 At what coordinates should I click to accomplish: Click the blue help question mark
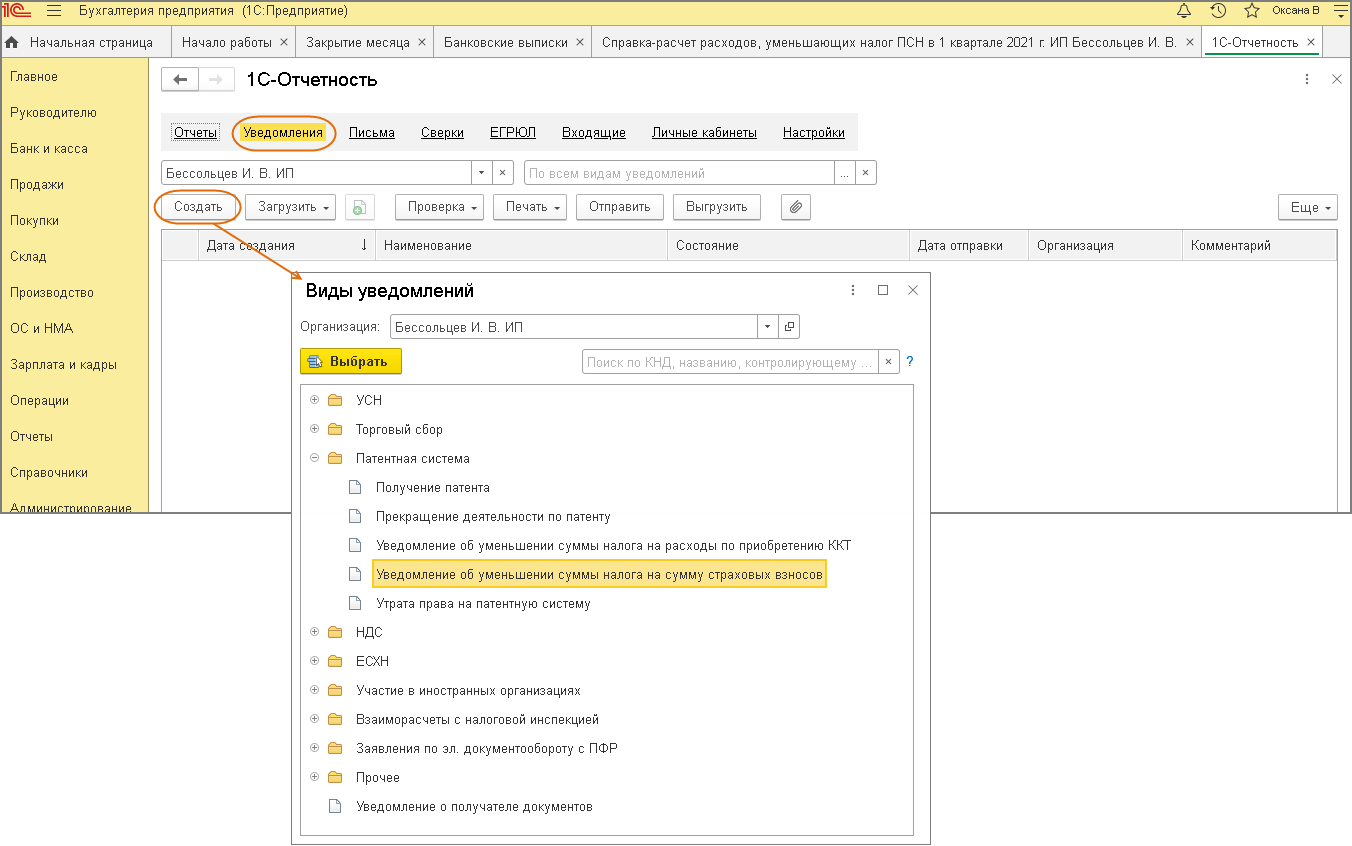[910, 362]
